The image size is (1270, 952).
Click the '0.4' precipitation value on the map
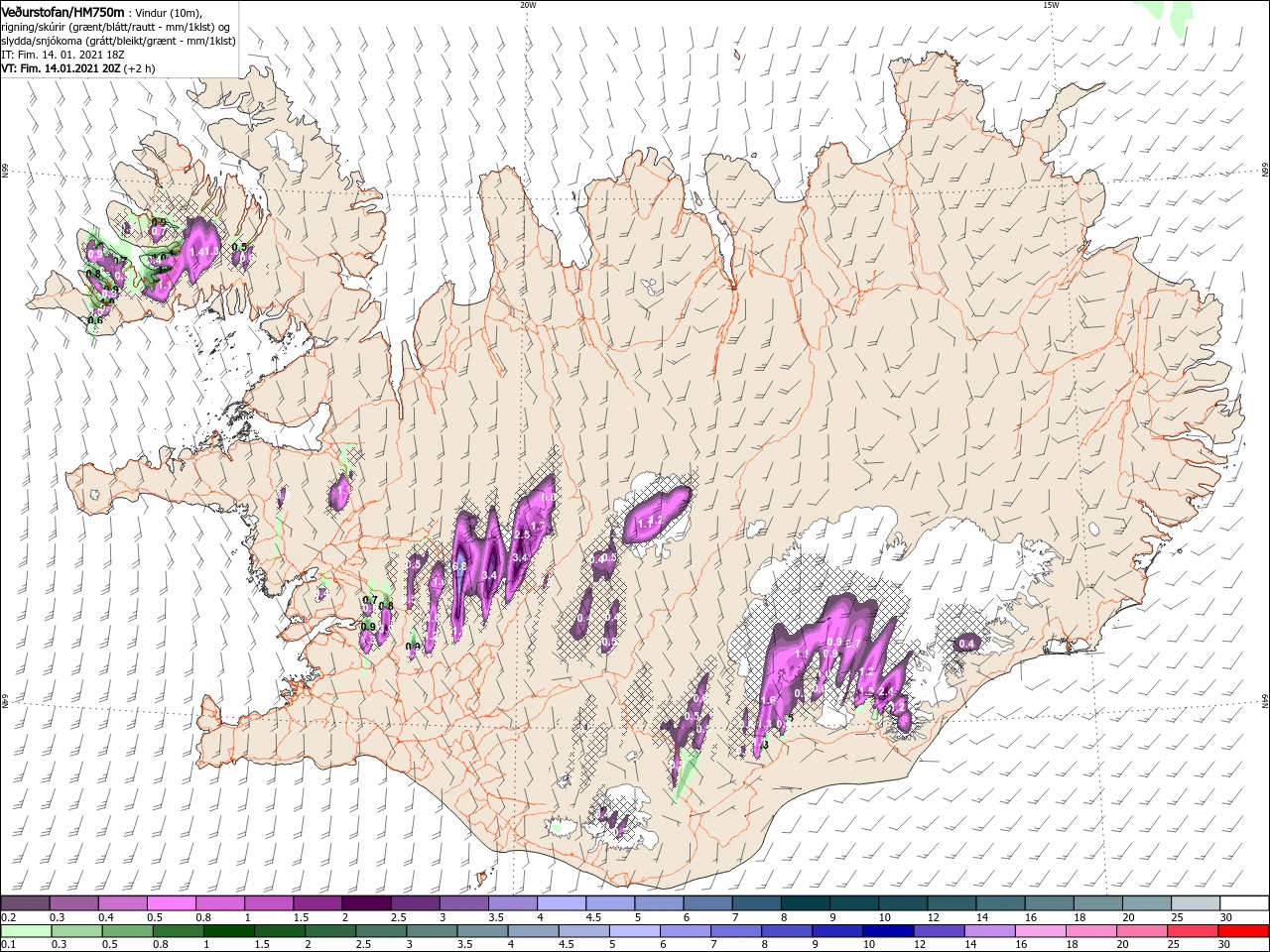click(966, 645)
